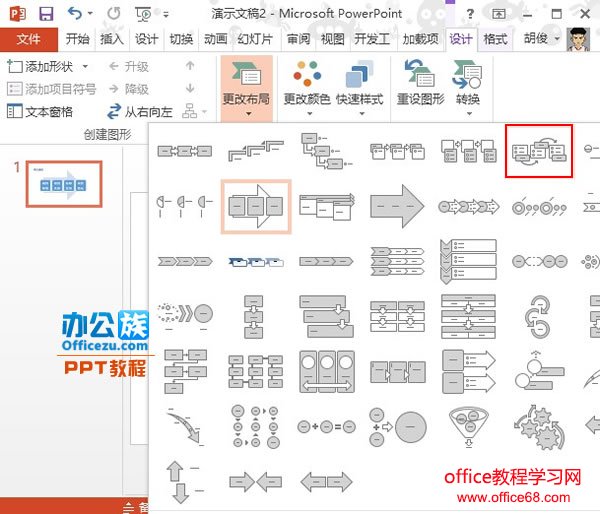This screenshot has height=514, width=600.
Task: Click the Redo/Repeat icon
Action: click(114, 14)
